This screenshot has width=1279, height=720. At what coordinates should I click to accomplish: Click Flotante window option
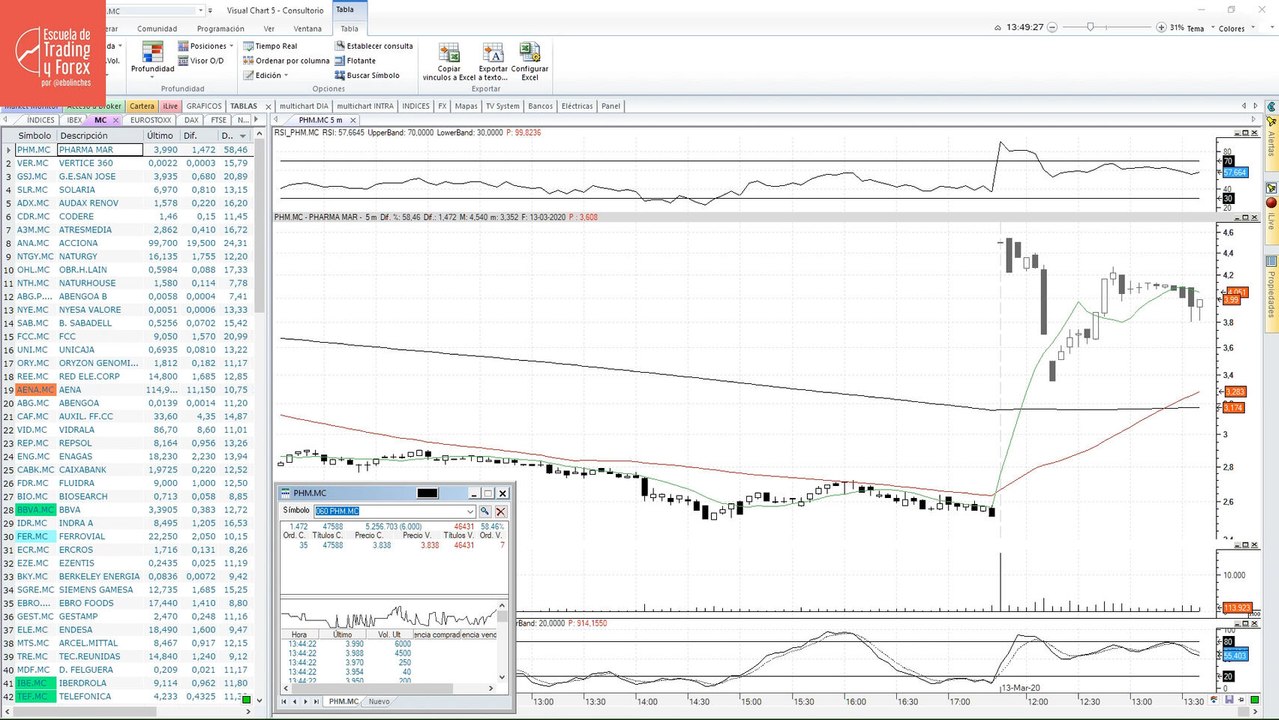coord(355,61)
